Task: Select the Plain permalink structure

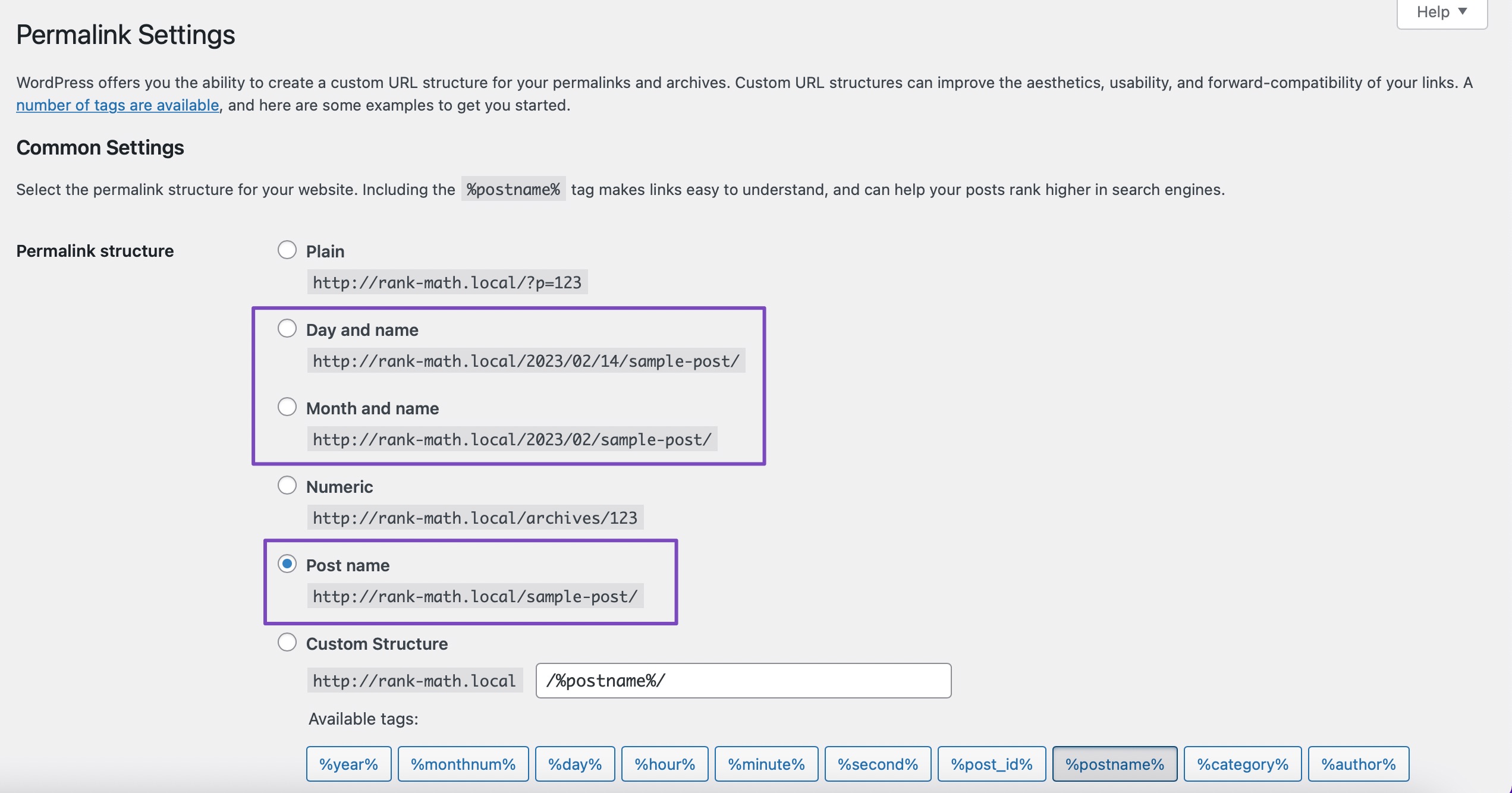Action: pos(288,250)
